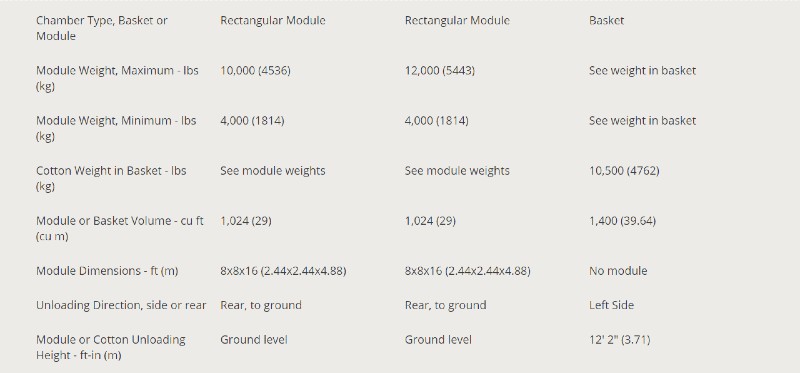Select the Basket chamber type value
This screenshot has width=800, height=373.
point(606,20)
